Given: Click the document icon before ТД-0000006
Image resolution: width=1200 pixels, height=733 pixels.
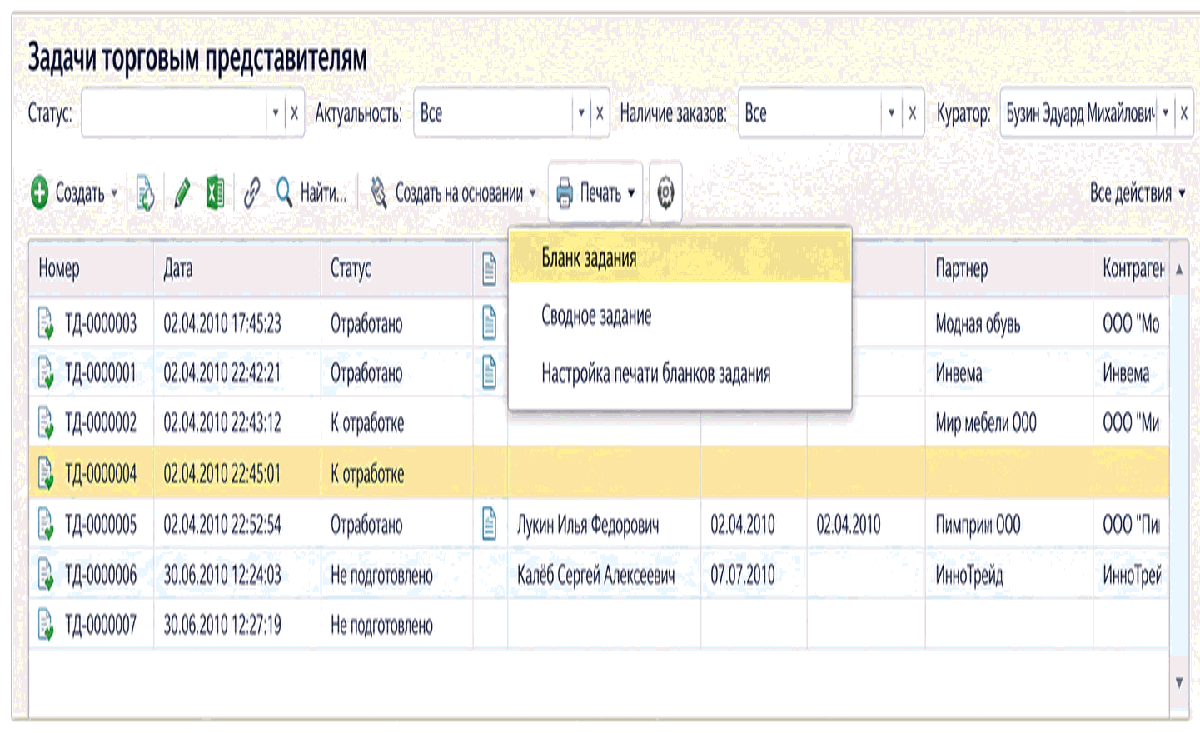Looking at the screenshot, I should click(x=46, y=575).
